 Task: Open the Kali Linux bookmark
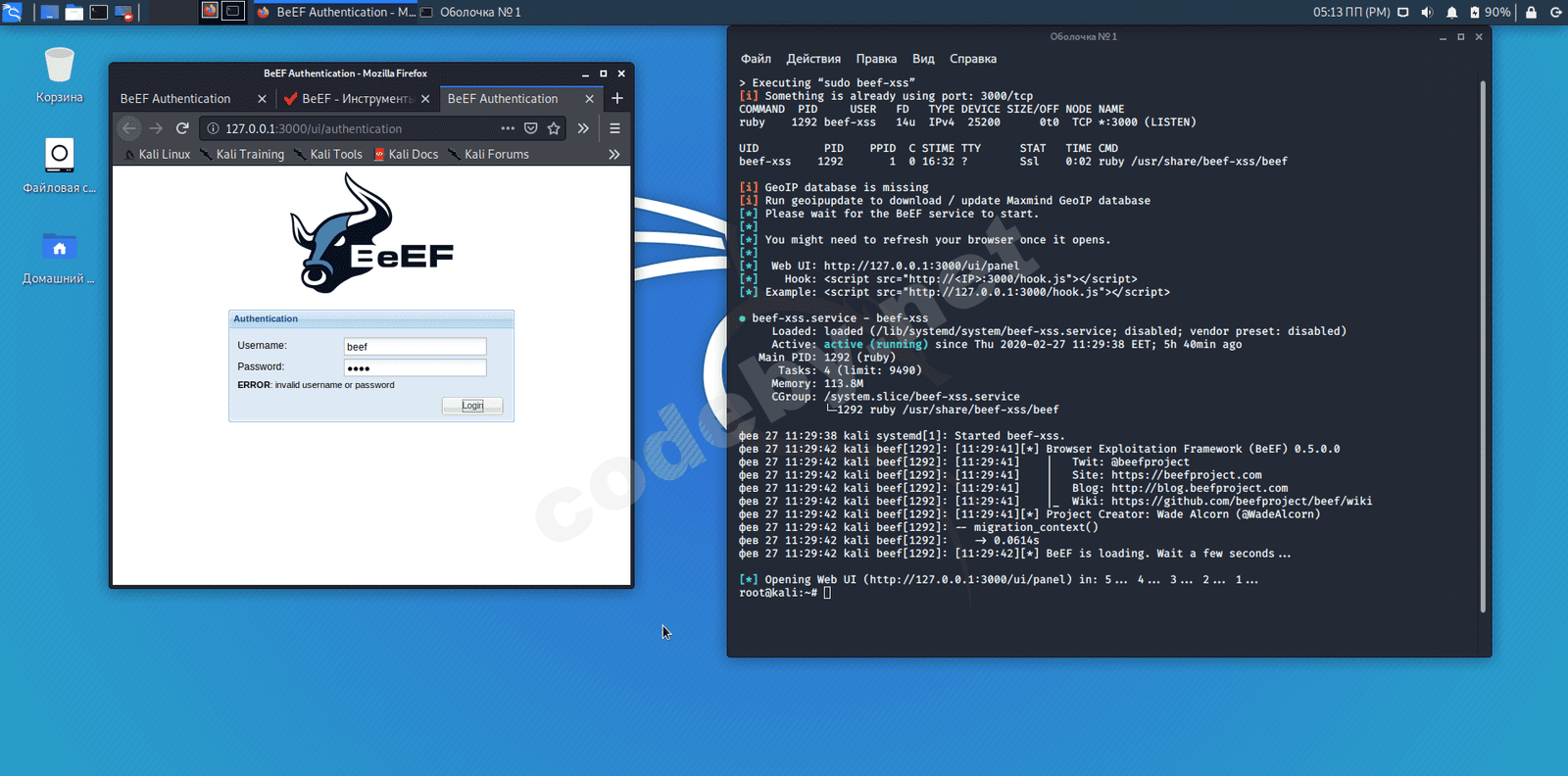(x=157, y=155)
